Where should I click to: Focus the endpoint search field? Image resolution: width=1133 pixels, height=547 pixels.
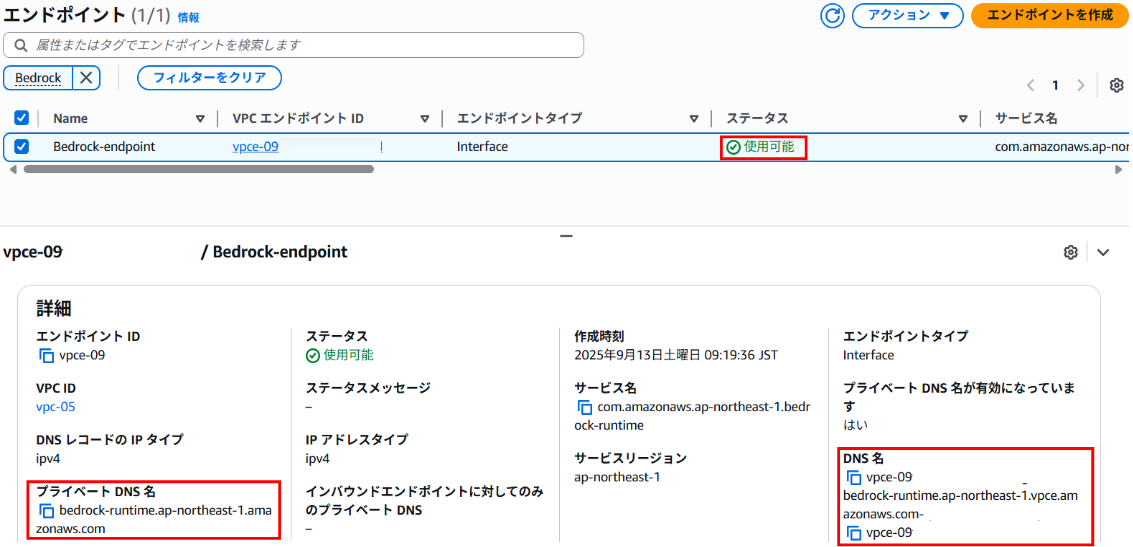293,45
